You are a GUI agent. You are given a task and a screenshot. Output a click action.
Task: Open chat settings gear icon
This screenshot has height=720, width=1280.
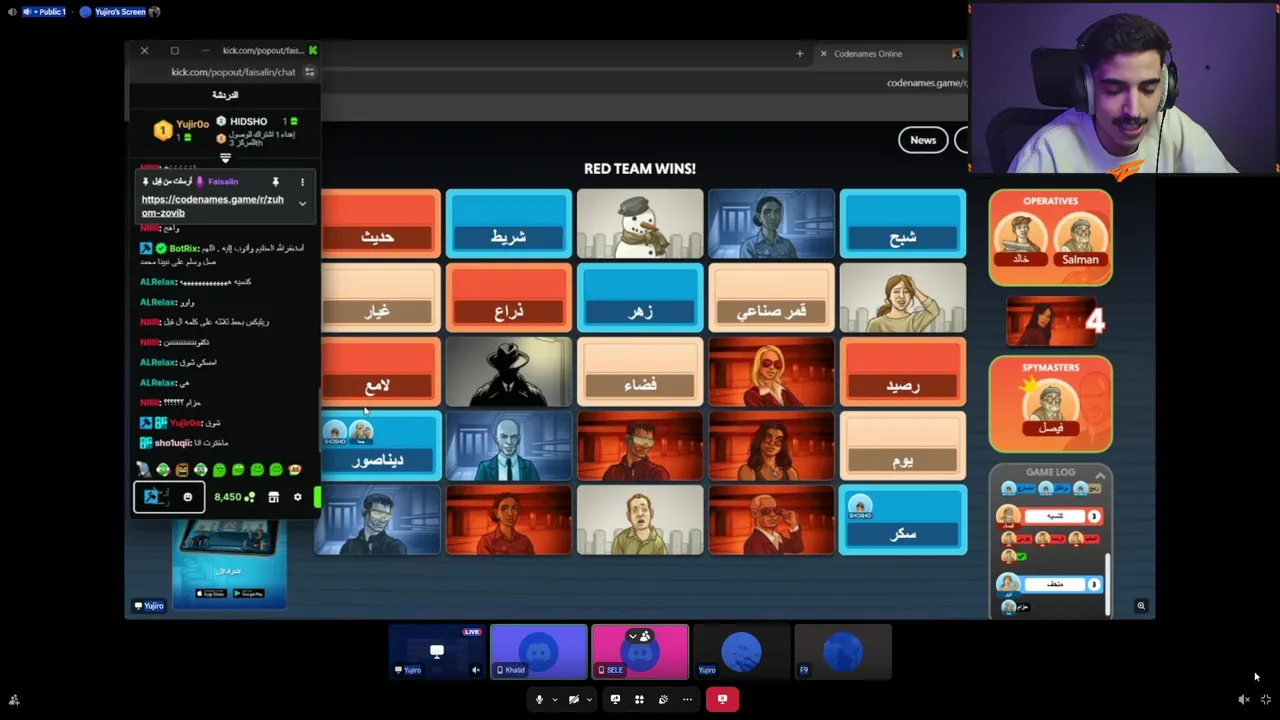pos(297,497)
